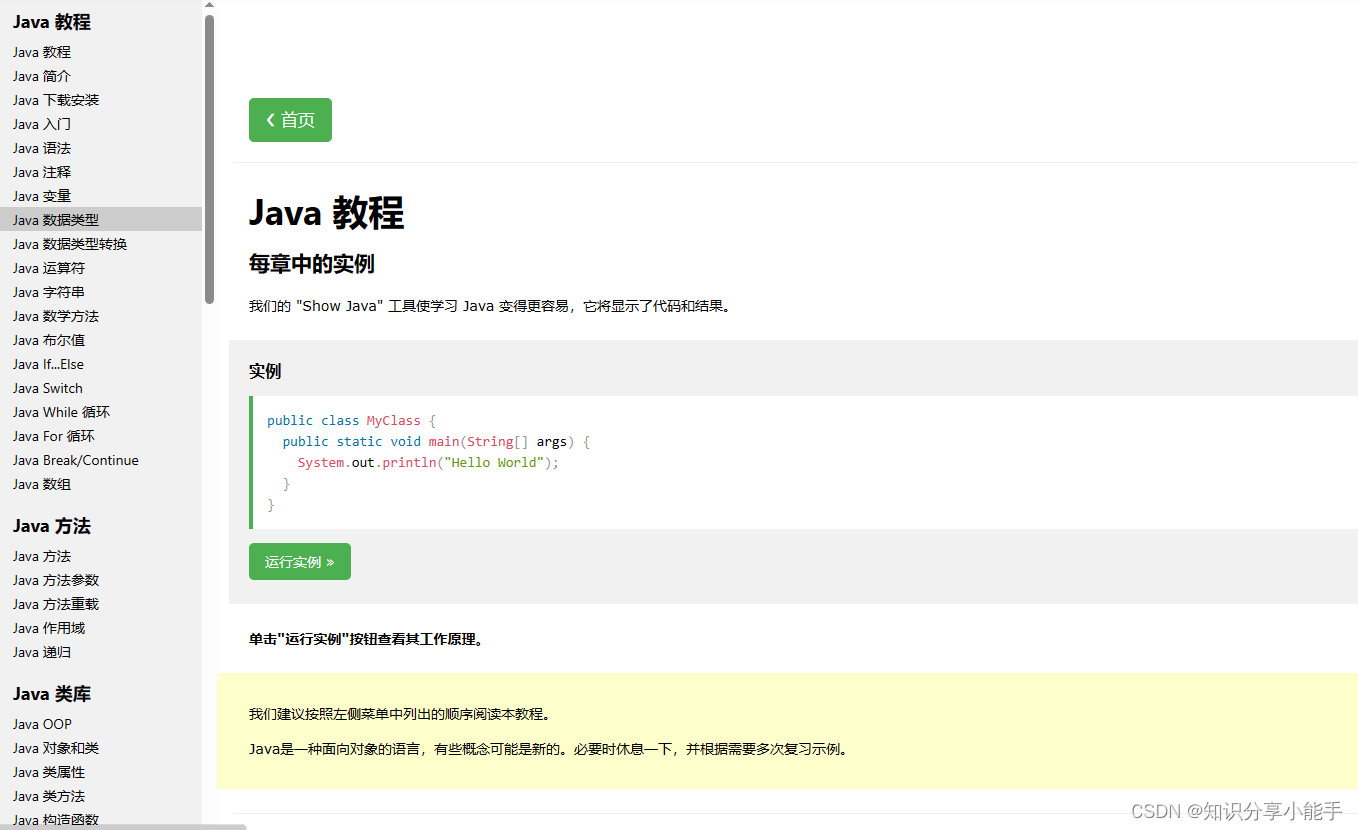
Task: Select the highlighted Java 数据类型 entry
Action: pyautogui.click(x=54, y=219)
